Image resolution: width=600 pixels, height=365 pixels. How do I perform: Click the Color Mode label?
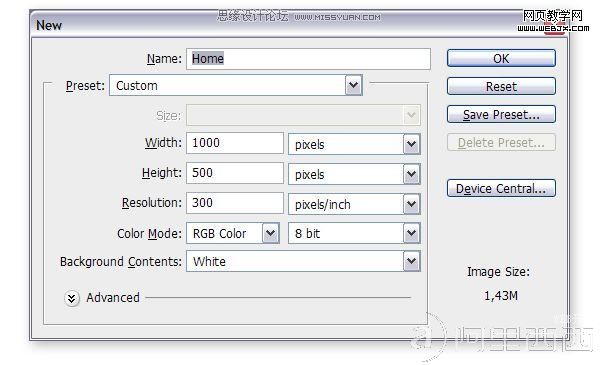pyautogui.click(x=149, y=233)
